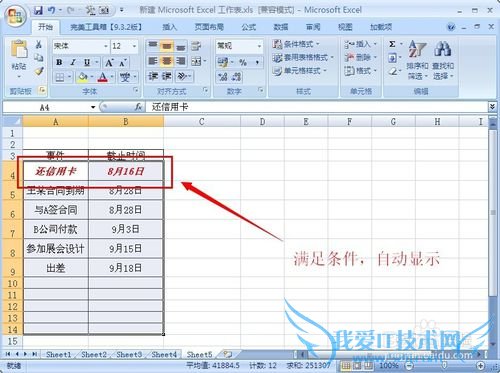Activate the Format Painter brush
The width and height of the screenshot is (500, 373).
tap(39, 71)
